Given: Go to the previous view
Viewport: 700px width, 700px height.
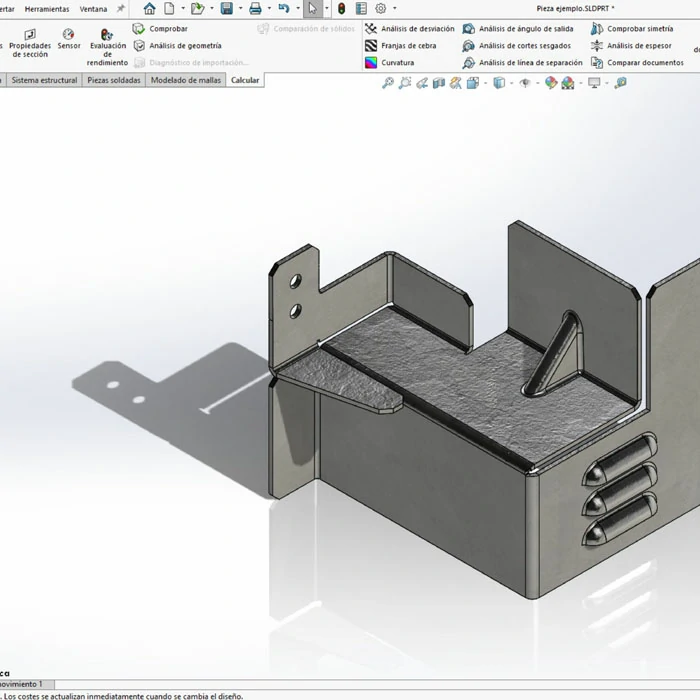Looking at the screenshot, I should [422, 83].
